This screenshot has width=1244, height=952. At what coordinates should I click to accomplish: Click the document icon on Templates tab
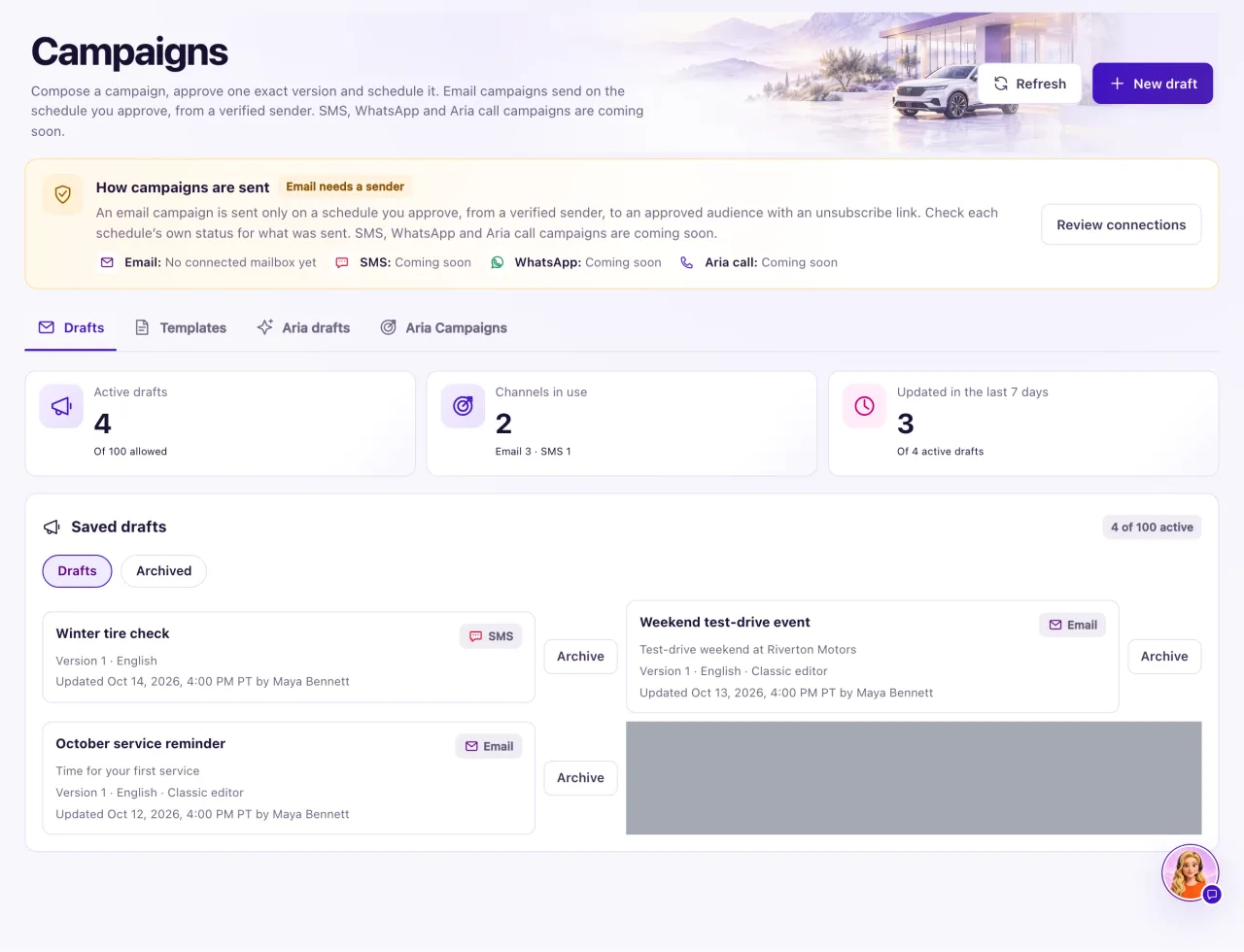[x=142, y=327]
